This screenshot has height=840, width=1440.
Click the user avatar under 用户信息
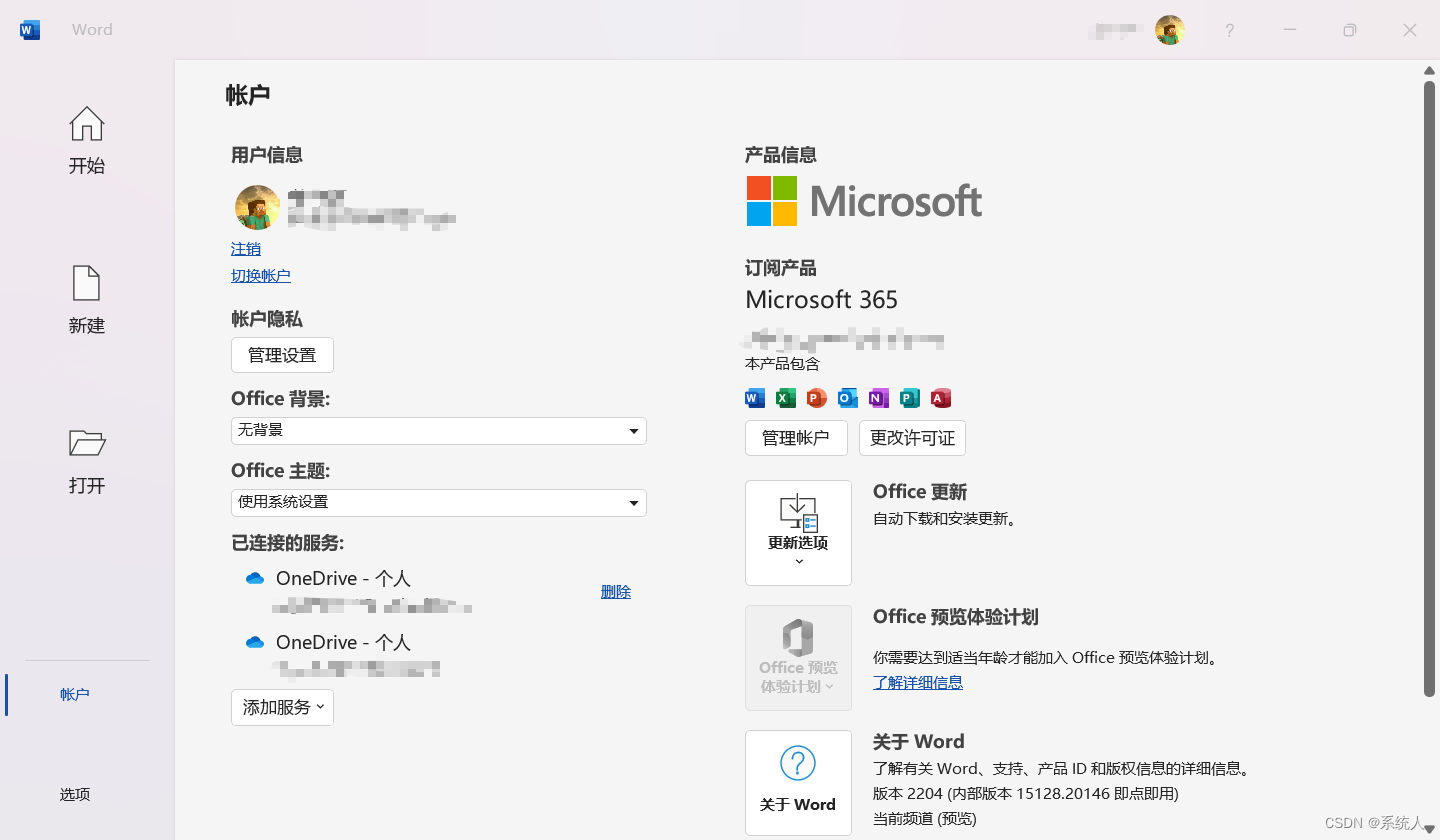coord(257,207)
